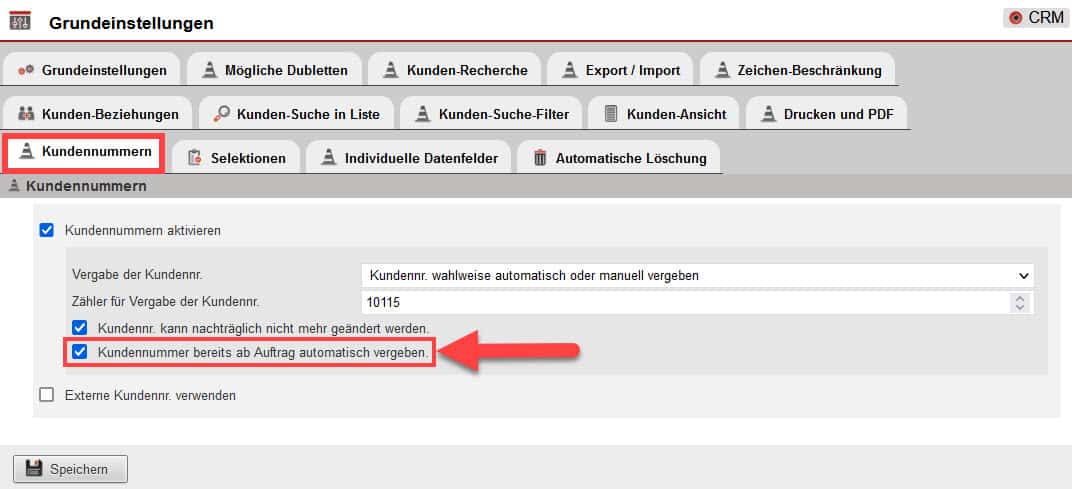This screenshot has width=1072, height=489.
Task: Click the floppy disk icon on Speichern
Action: pos(33,469)
